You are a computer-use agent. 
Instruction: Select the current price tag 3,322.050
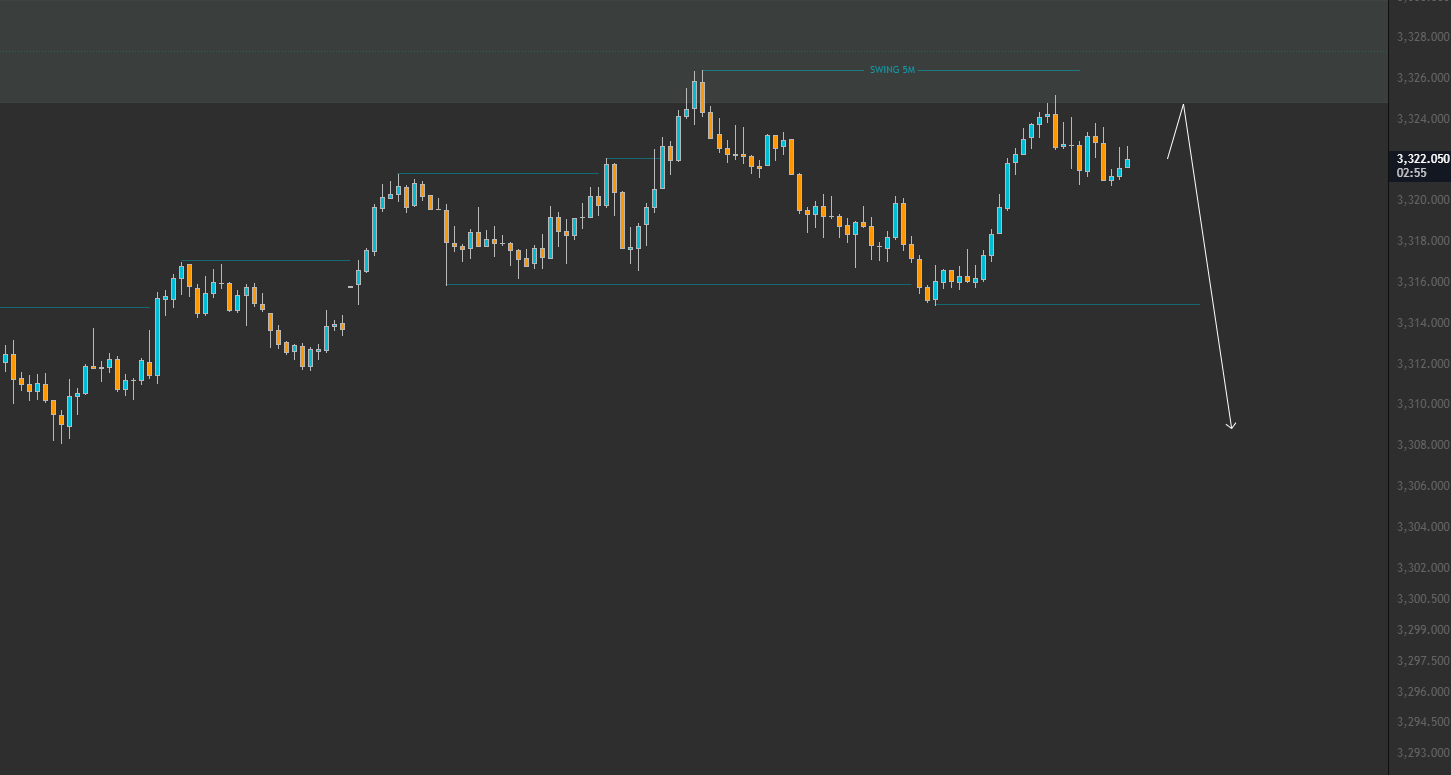tap(1423, 159)
